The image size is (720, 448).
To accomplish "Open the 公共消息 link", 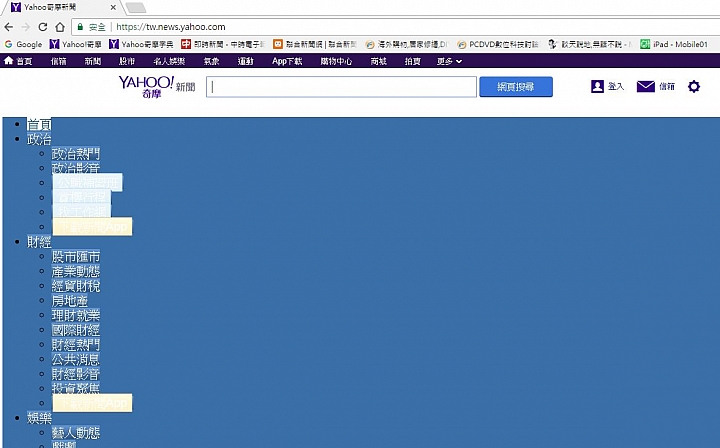I will click(76, 359).
